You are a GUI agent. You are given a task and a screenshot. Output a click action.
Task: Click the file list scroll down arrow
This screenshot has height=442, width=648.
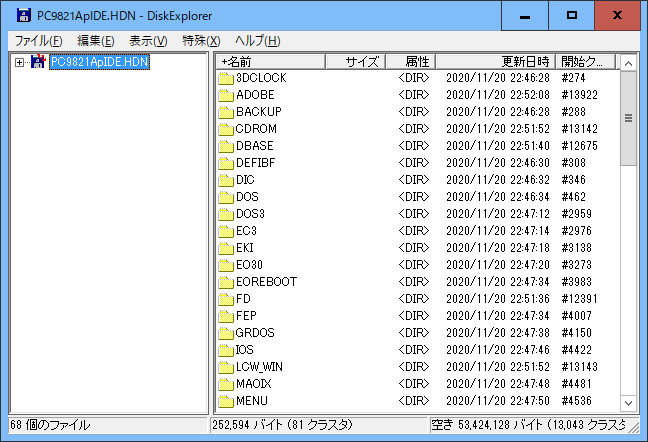(629, 402)
